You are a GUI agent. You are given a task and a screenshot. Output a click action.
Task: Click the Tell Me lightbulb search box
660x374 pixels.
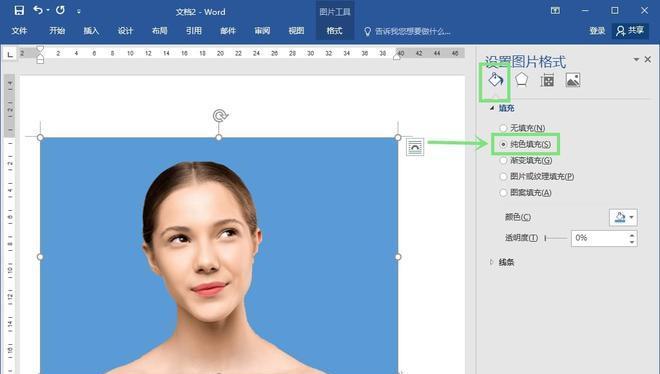pos(407,31)
